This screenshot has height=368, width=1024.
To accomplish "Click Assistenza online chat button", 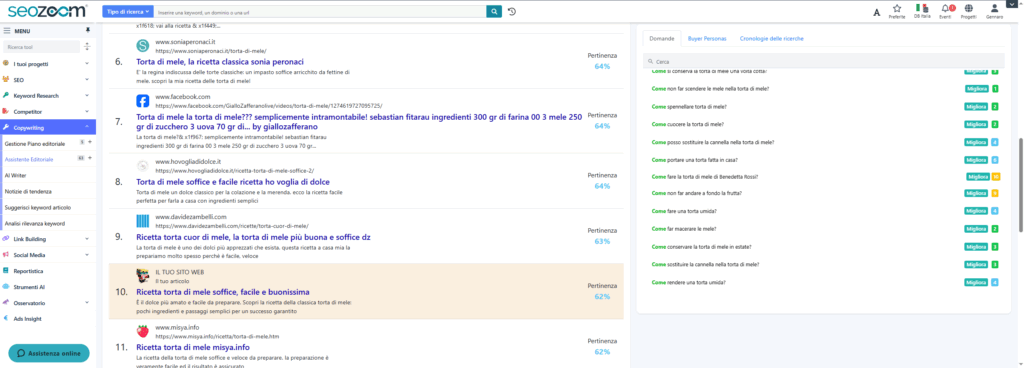I will coord(49,353).
